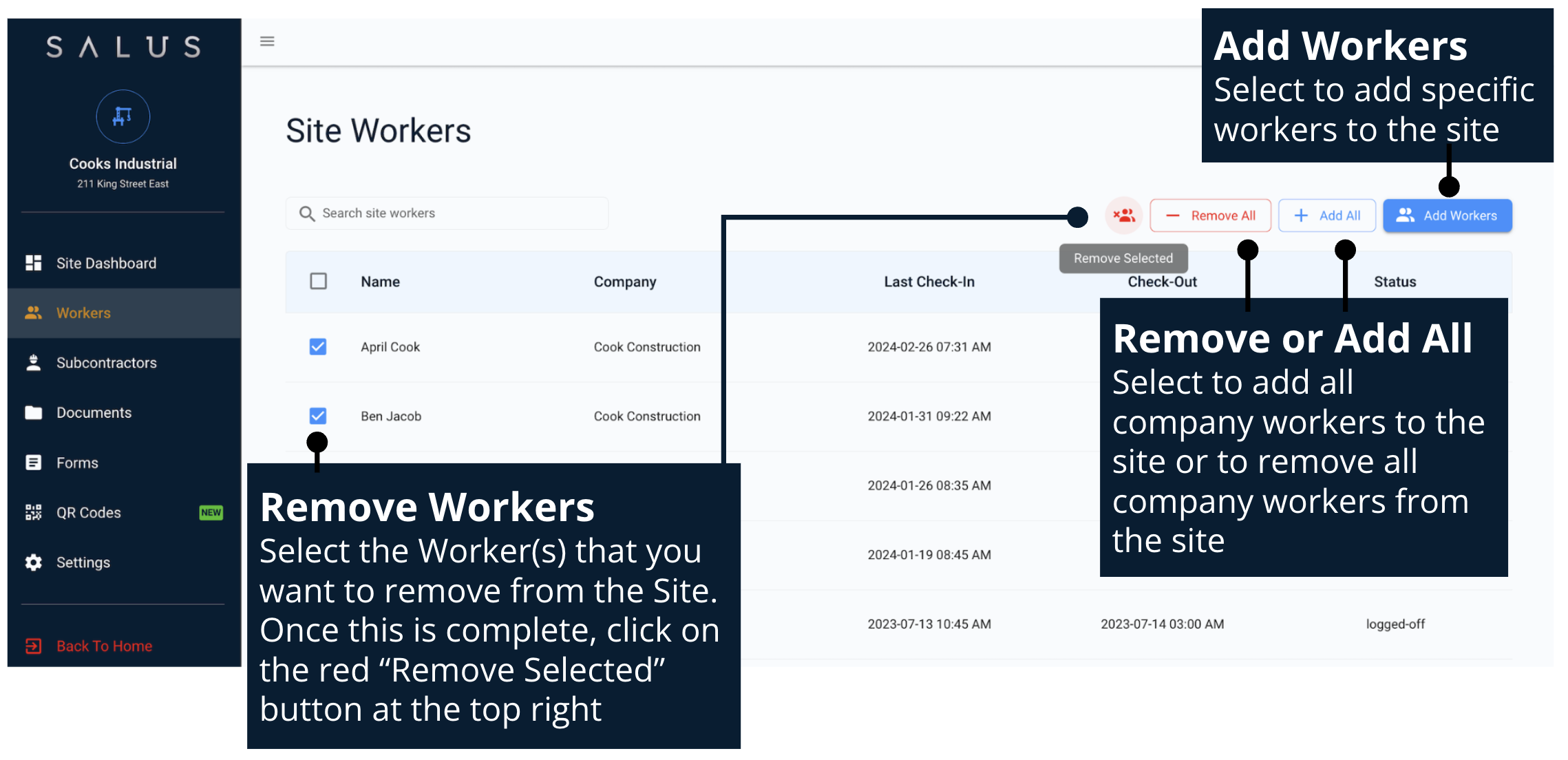Screen dimensions: 1568x760
Task: Open the Site Dashboard from the sidebar
Action: click(106, 263)
